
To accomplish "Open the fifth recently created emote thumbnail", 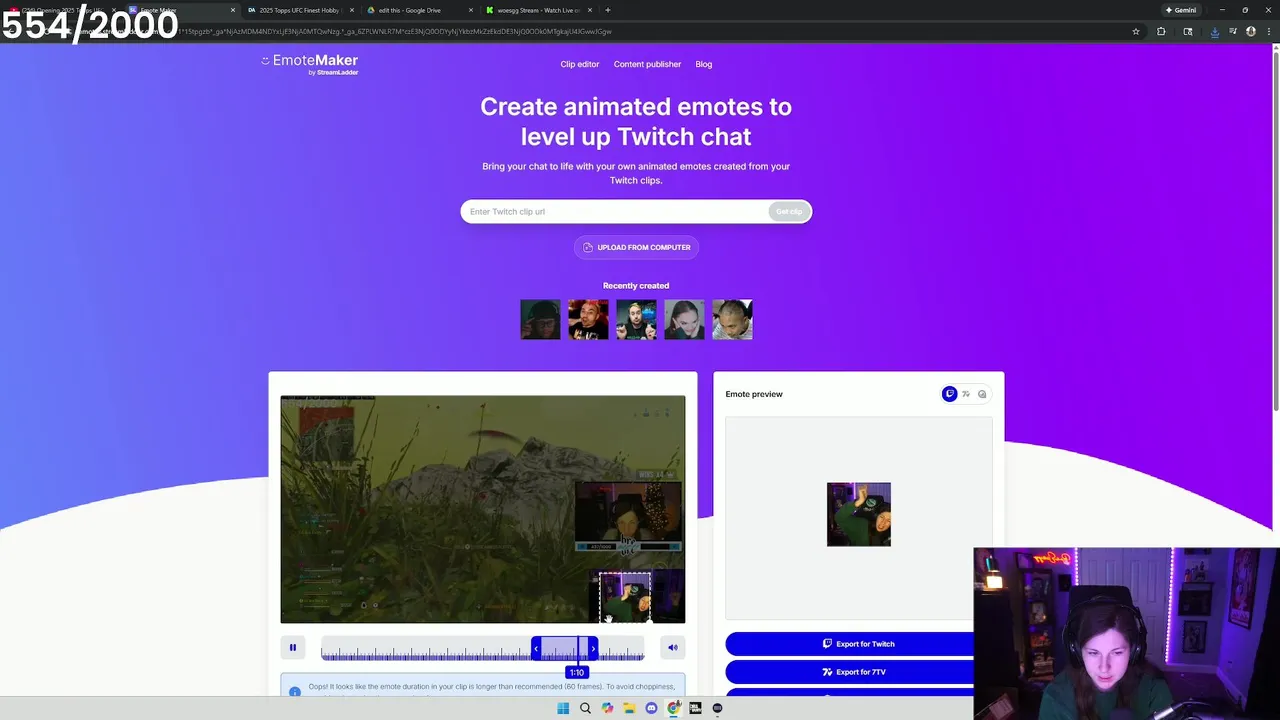I will coord(732,320).
